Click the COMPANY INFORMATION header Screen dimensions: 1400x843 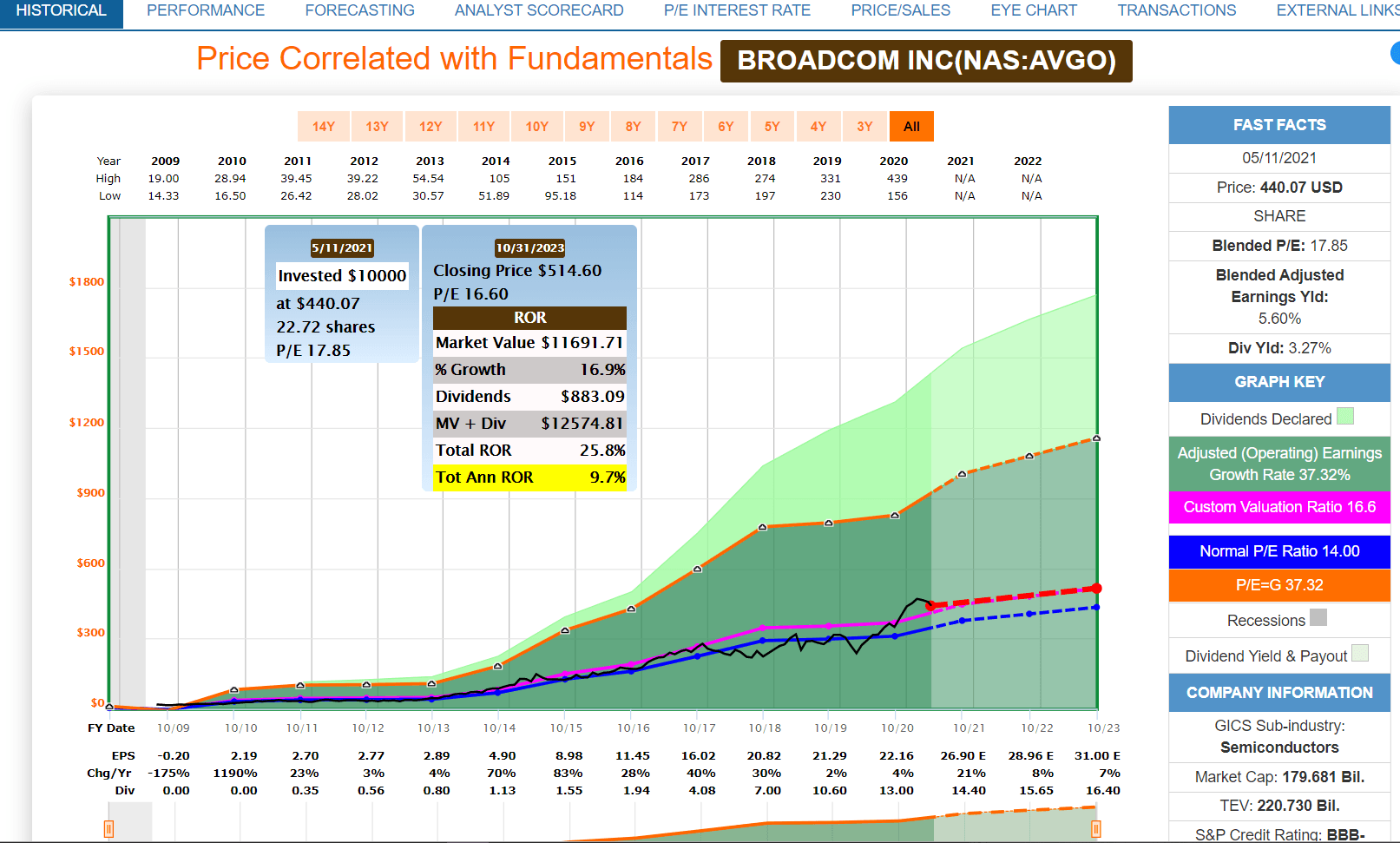point(1279,693)
